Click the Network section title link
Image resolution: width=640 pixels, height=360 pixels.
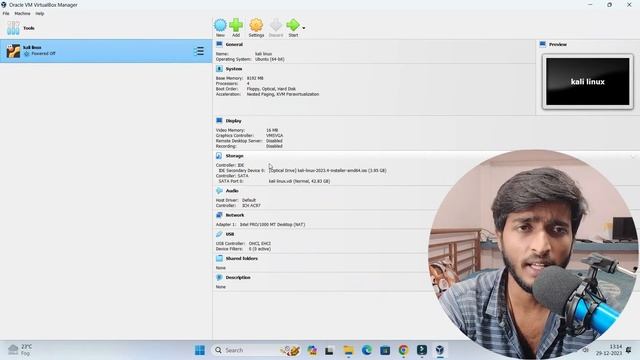pyautogui.click(x=235, y=215)
